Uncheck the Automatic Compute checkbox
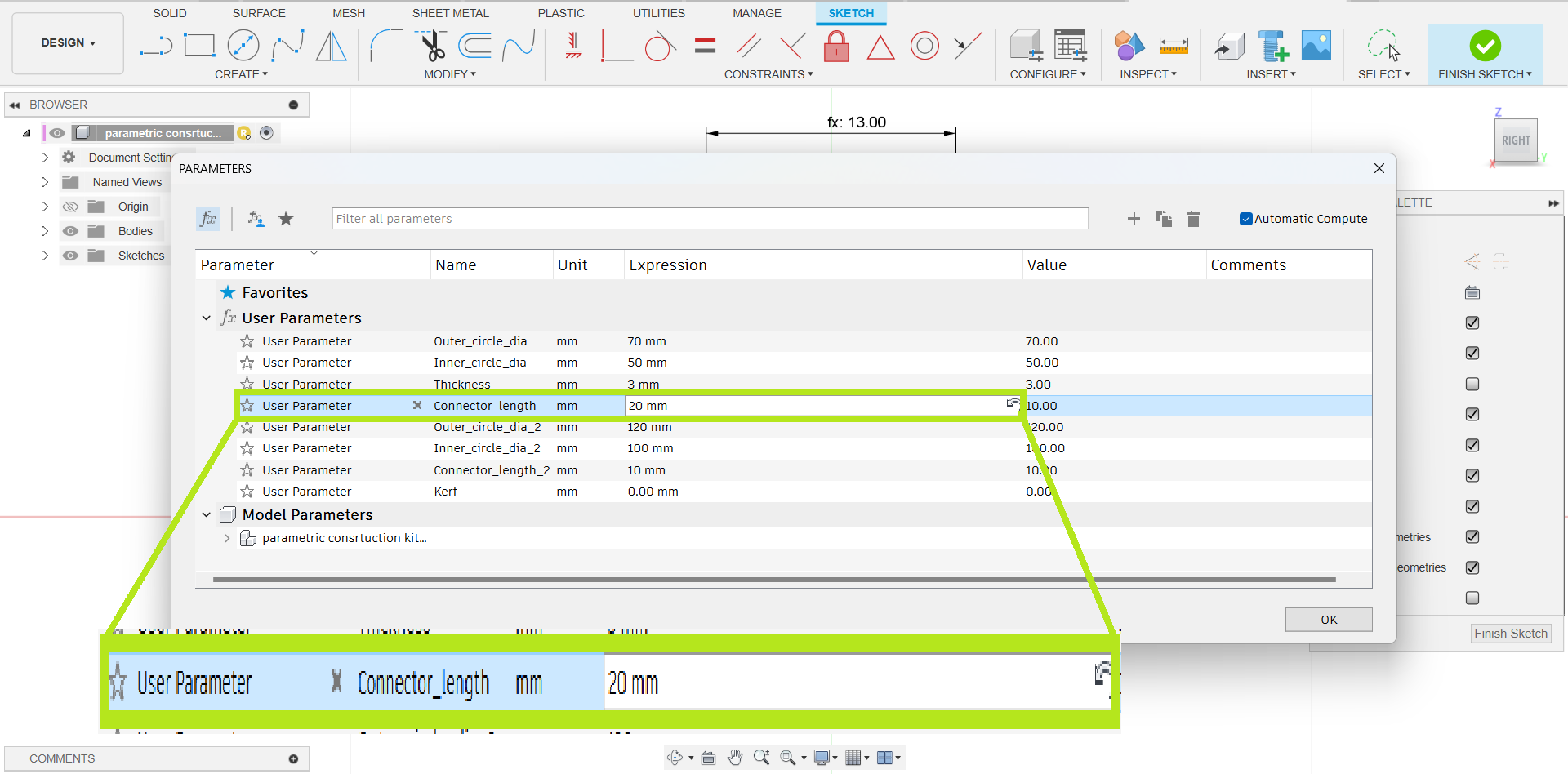 1245,219
